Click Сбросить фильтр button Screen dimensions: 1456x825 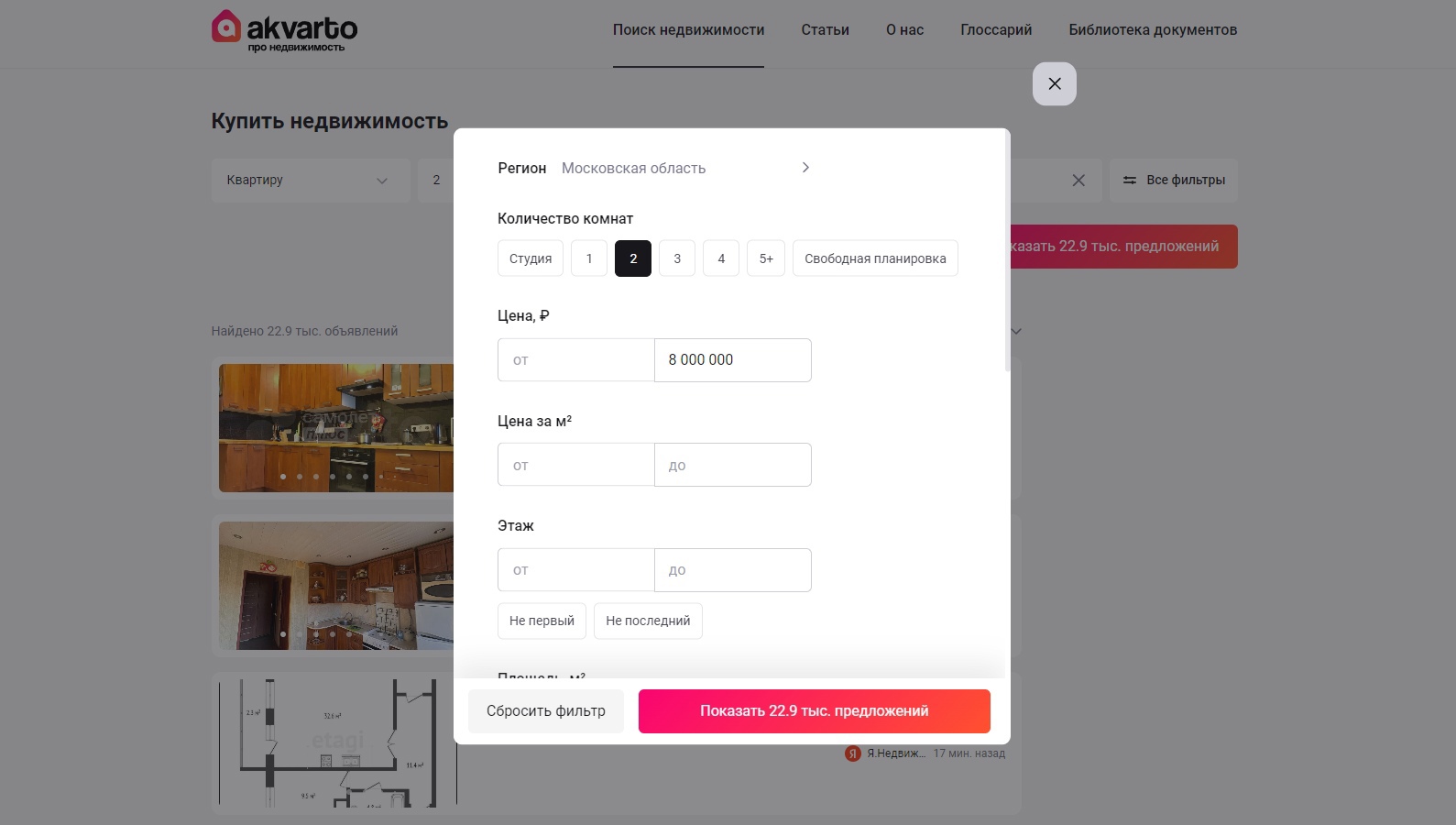click(x=546, y=711)
